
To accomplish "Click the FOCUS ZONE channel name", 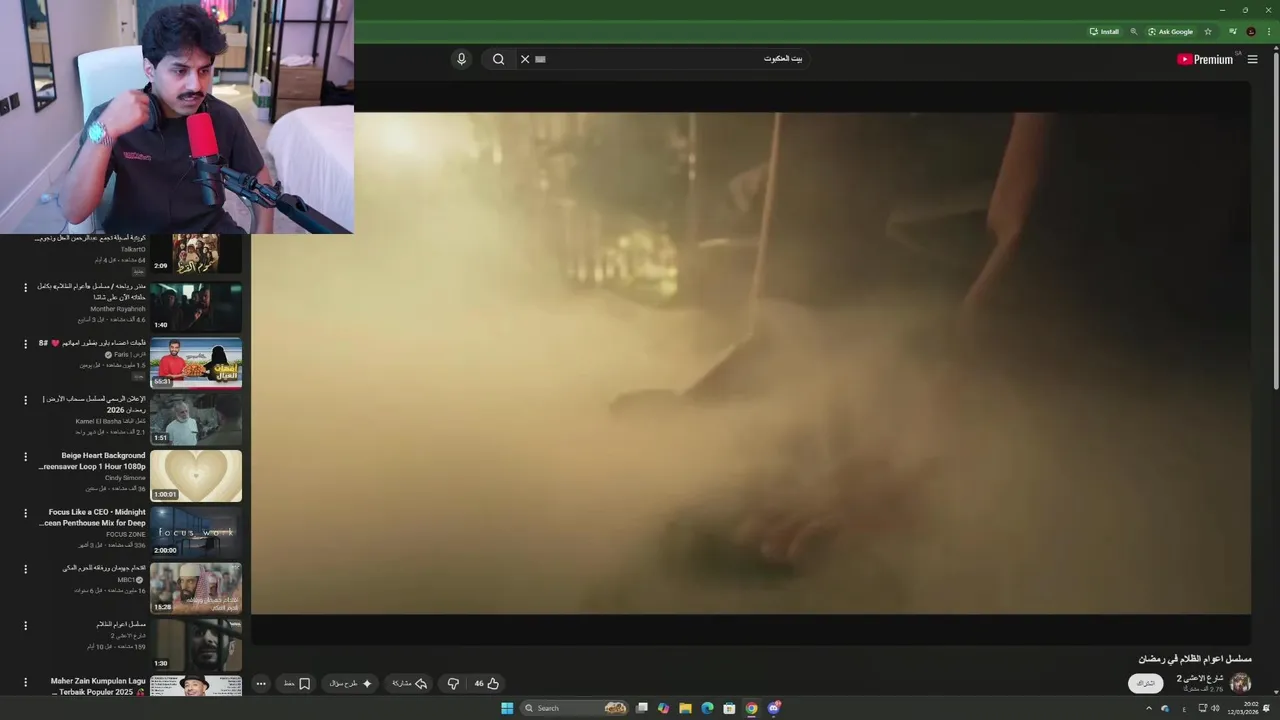I will click(x=126, y=534).
